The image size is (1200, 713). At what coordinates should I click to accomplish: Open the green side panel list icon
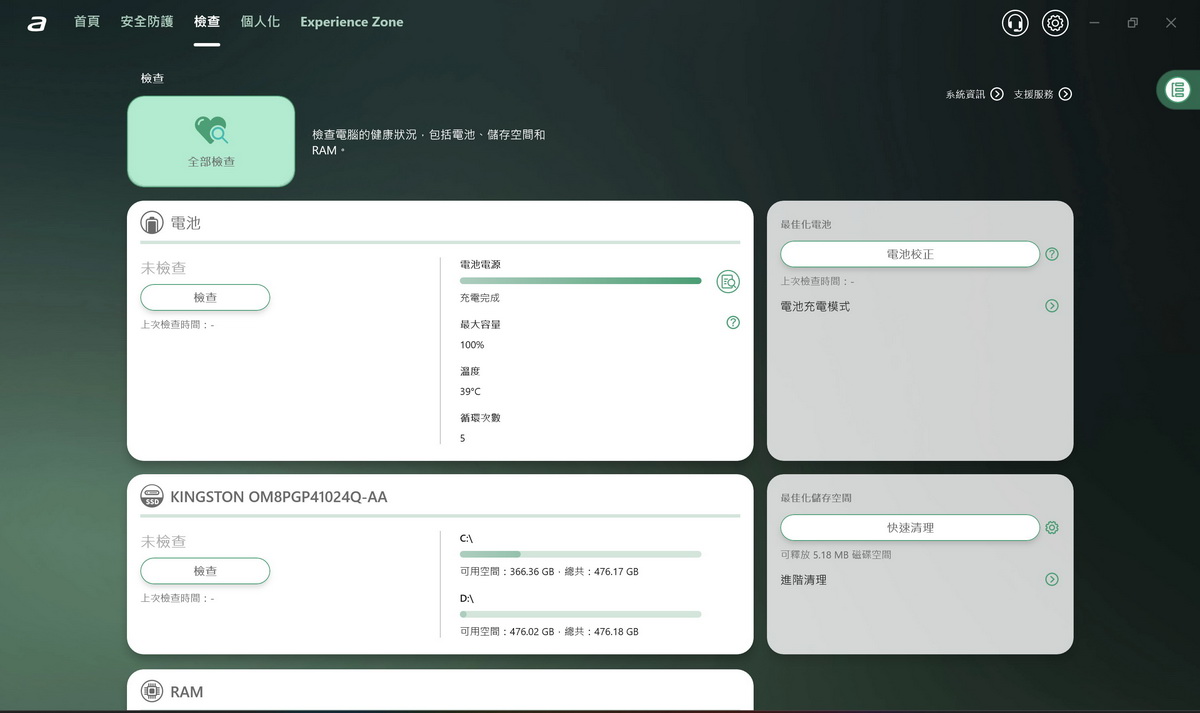tap(1178, 90)
